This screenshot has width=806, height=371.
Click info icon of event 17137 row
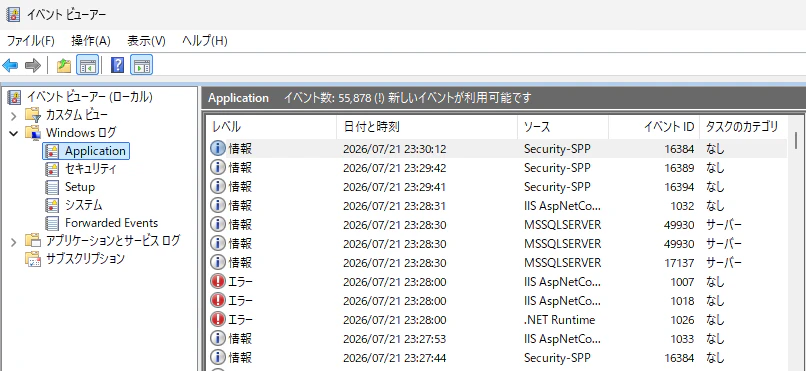coord(218,263)
